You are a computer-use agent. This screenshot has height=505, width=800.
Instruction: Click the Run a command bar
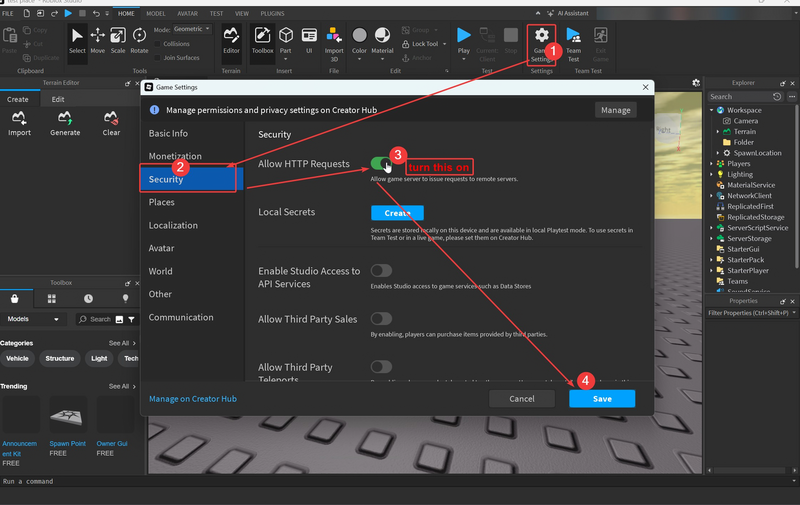pos(398,481)
